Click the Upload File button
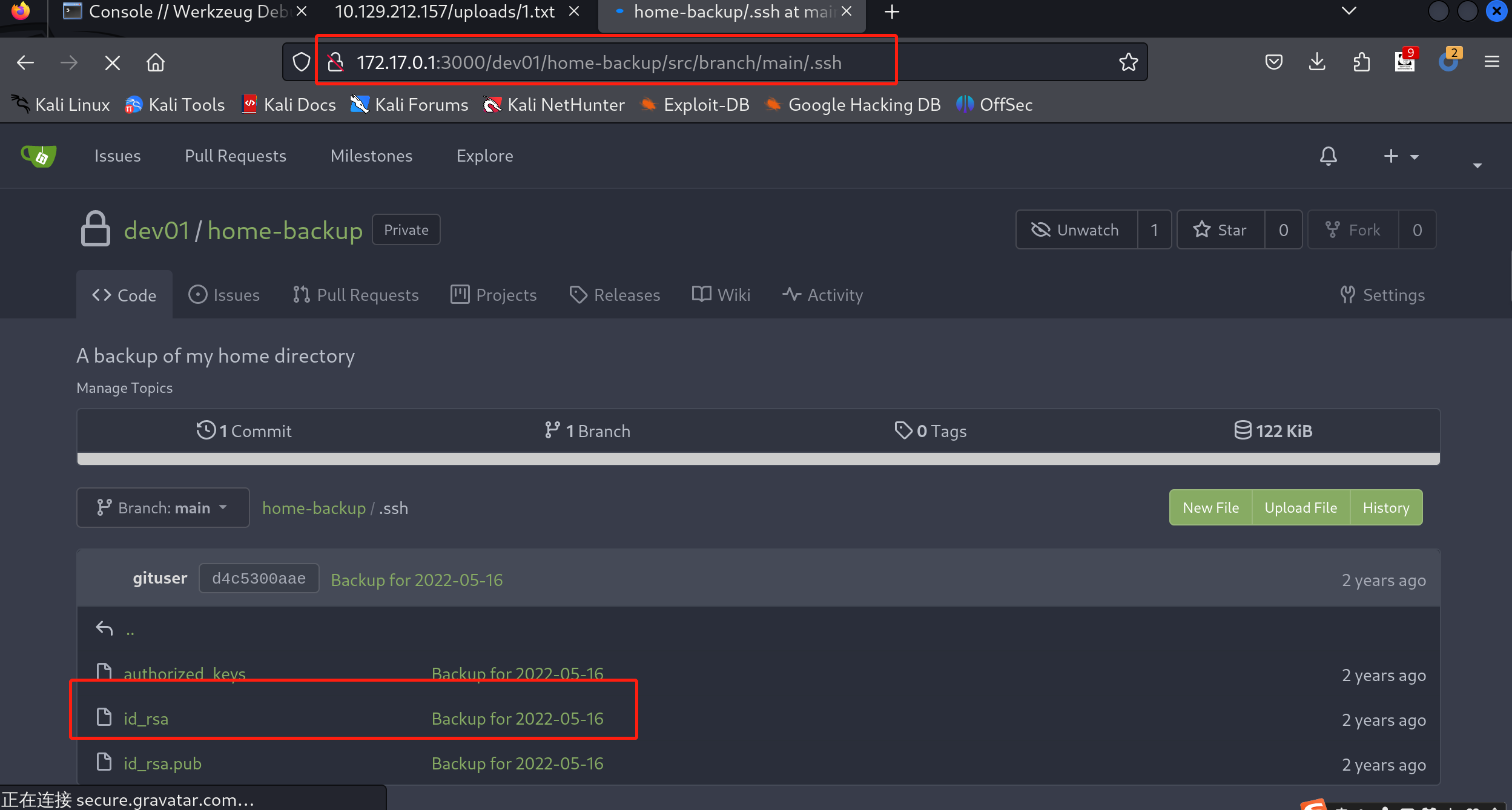 (x=1301, y=507)
